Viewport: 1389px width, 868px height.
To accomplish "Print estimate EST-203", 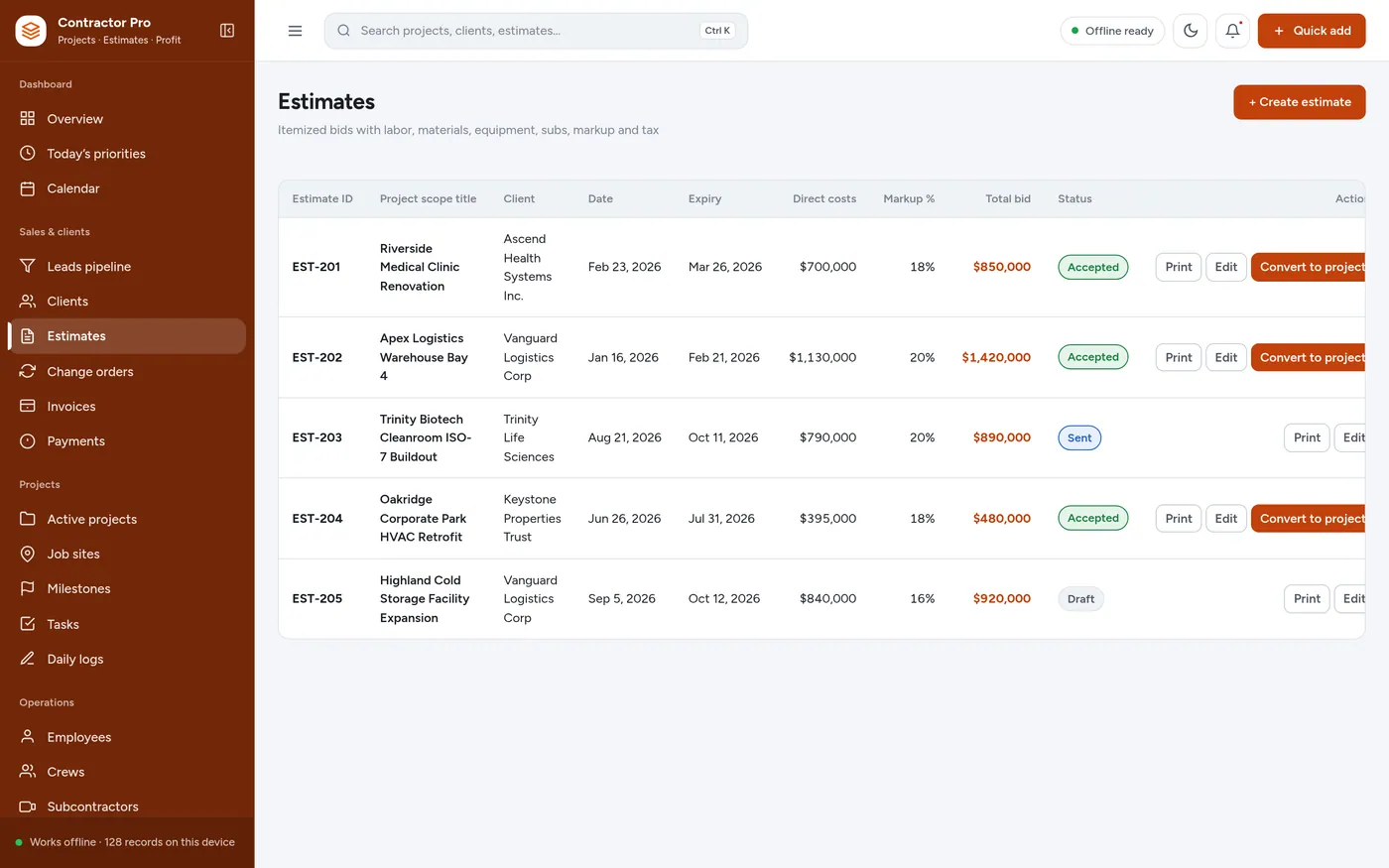I will (1307, 437).
